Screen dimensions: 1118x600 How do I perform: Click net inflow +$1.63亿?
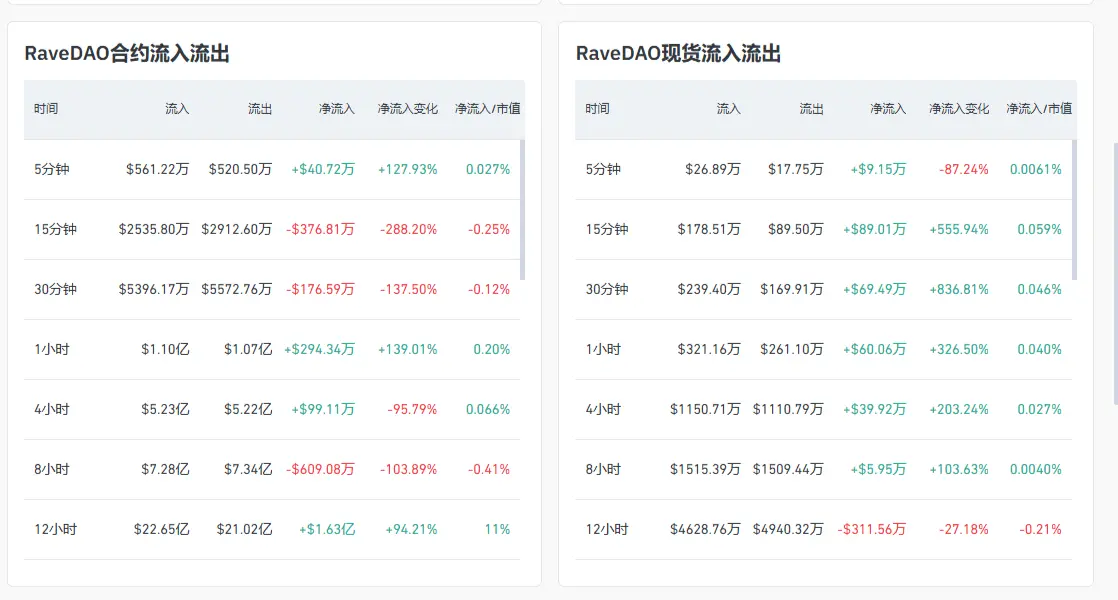[x=327, y=529]
